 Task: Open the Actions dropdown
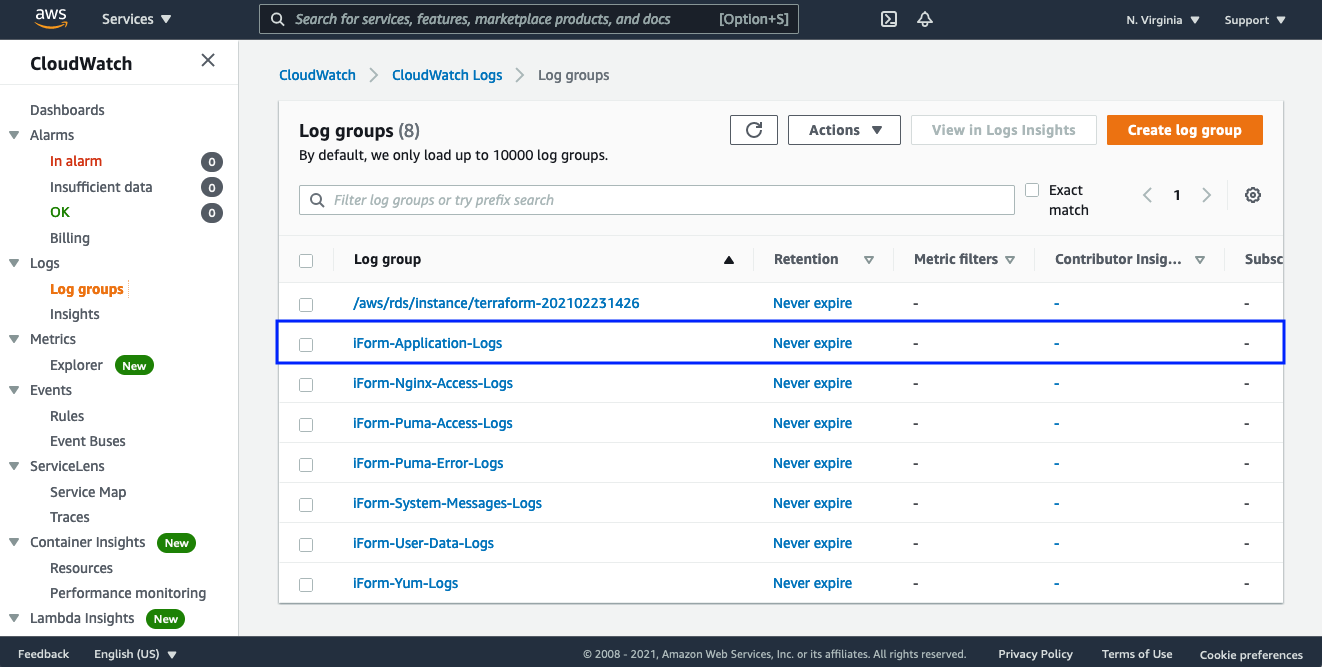coord(844,130)
